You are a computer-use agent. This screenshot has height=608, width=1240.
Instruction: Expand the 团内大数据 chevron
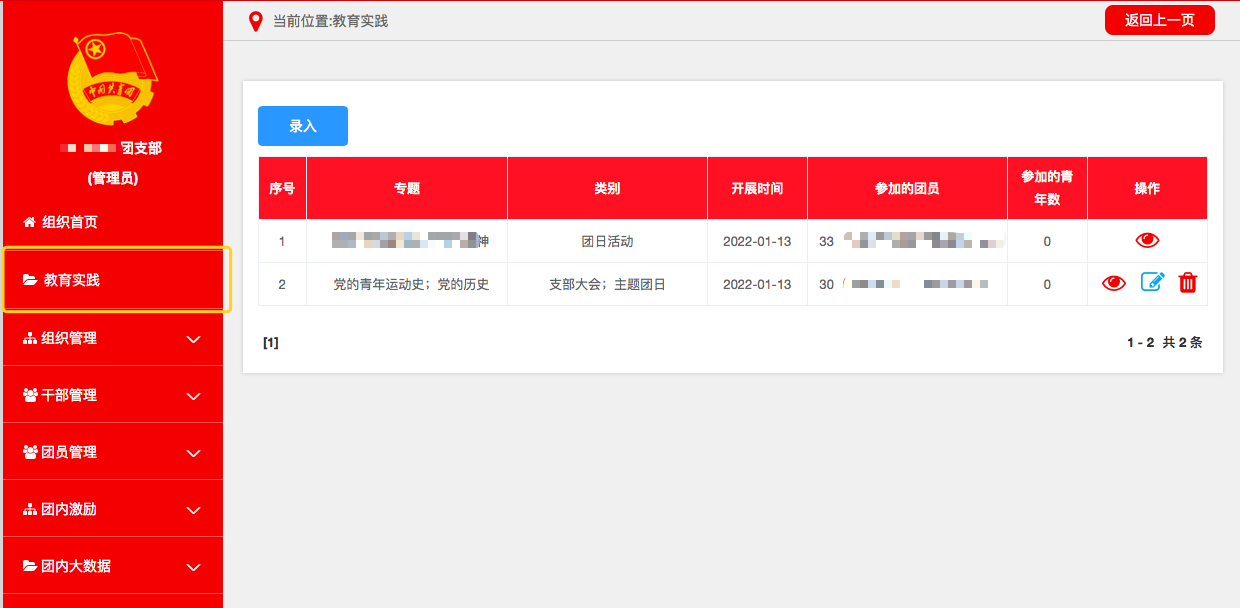[194, 567]
